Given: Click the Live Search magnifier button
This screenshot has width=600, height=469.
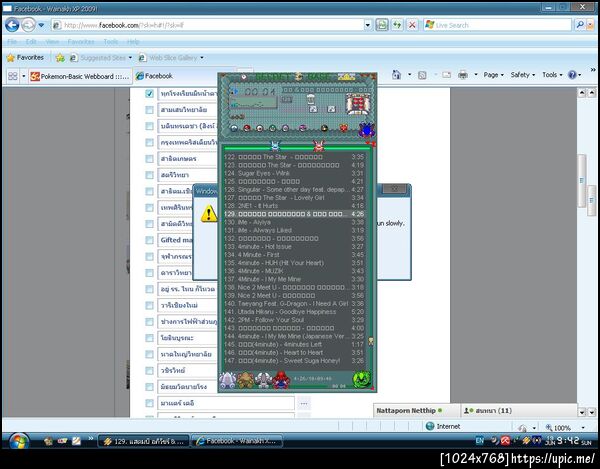Looking at the screenshot, I should [580, 25].
